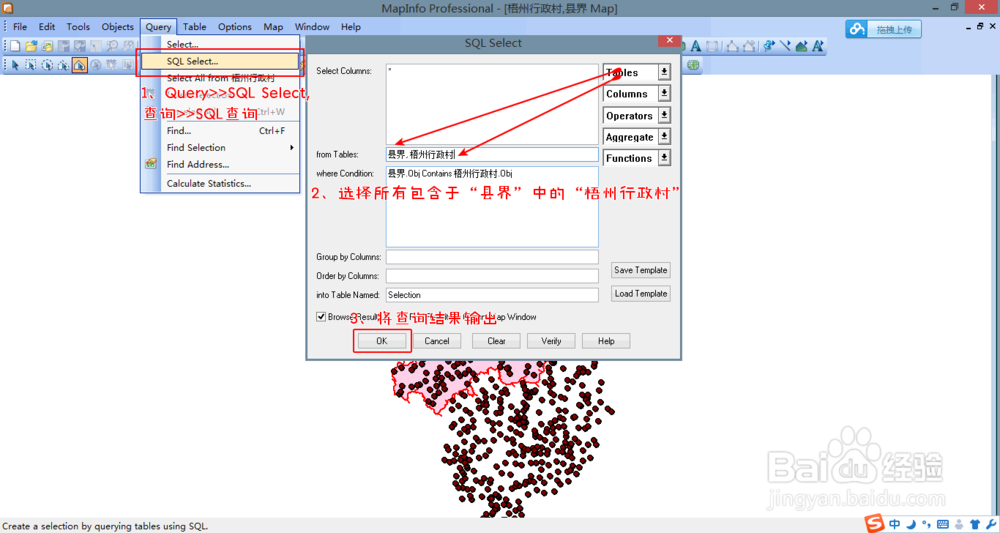
Task: Click the Verify button
Action: (x=551, y=341)
